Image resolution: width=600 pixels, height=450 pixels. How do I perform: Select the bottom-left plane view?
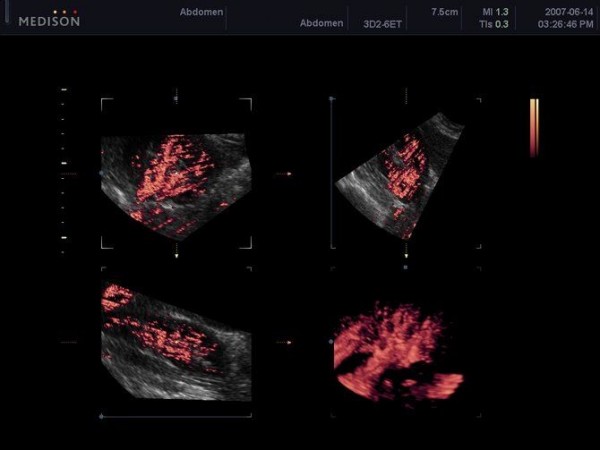click(x=176, y=342)
